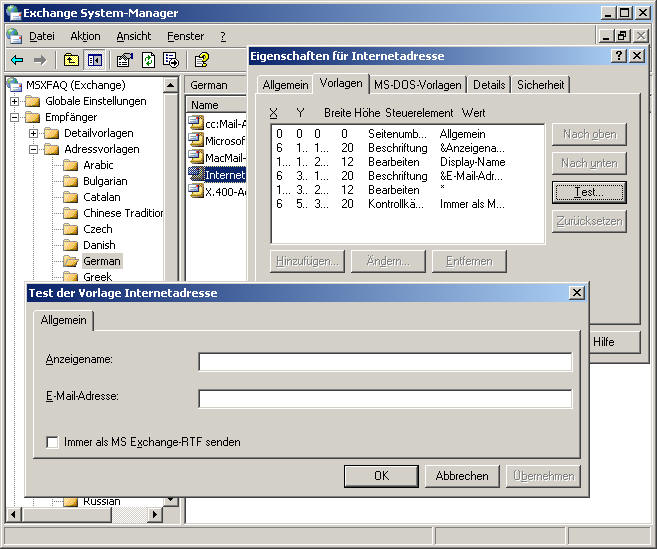Select Allgemein tab in Test der Vorlage dialog

coord(63,320)
